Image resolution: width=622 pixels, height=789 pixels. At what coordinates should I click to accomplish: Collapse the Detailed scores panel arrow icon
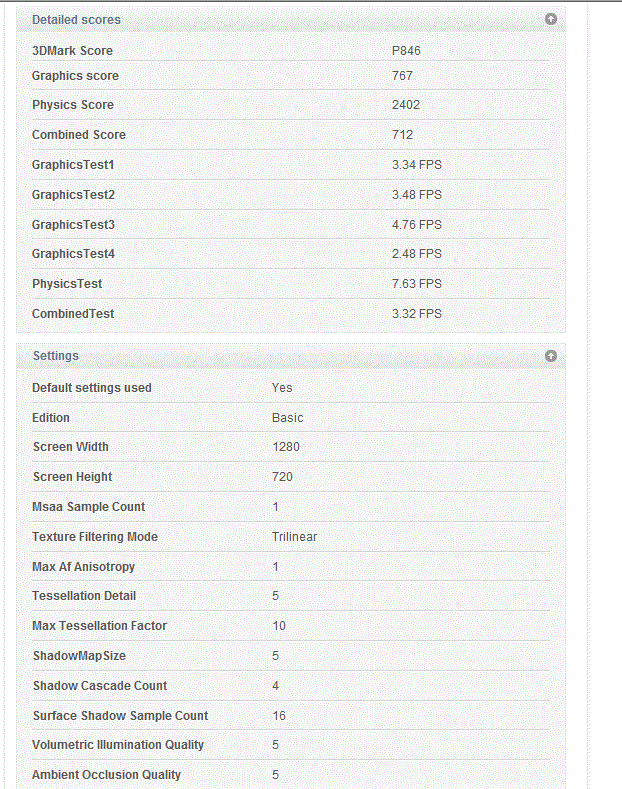point(550,19)
